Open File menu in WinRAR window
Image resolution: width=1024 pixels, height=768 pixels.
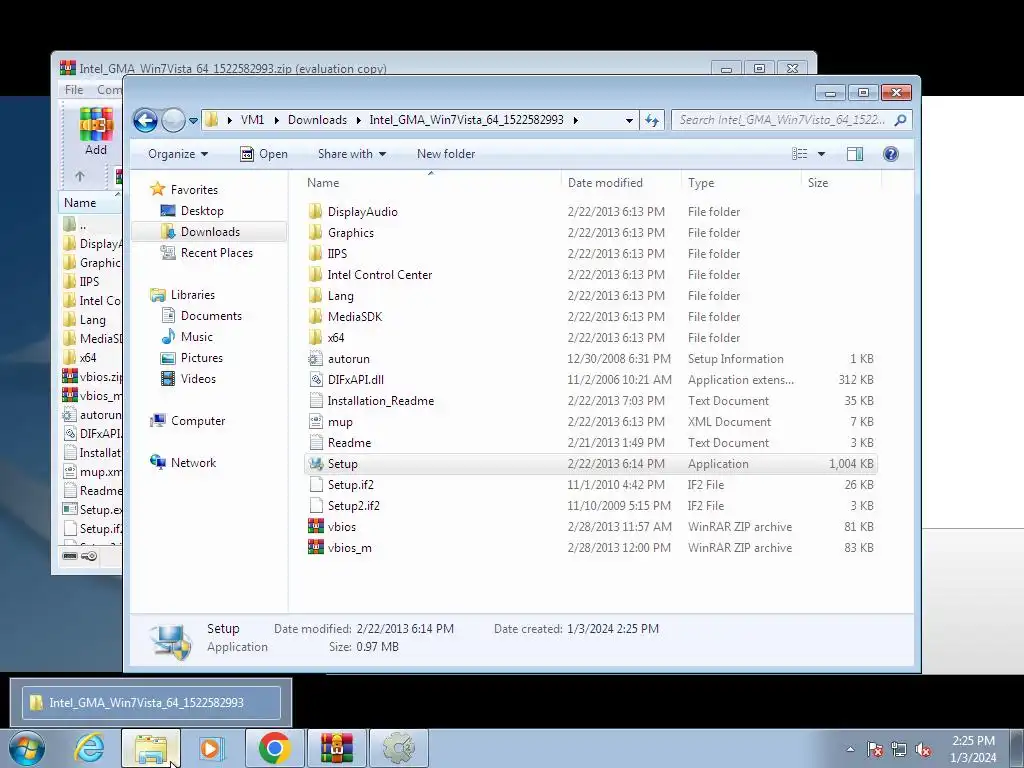point(74,89)
